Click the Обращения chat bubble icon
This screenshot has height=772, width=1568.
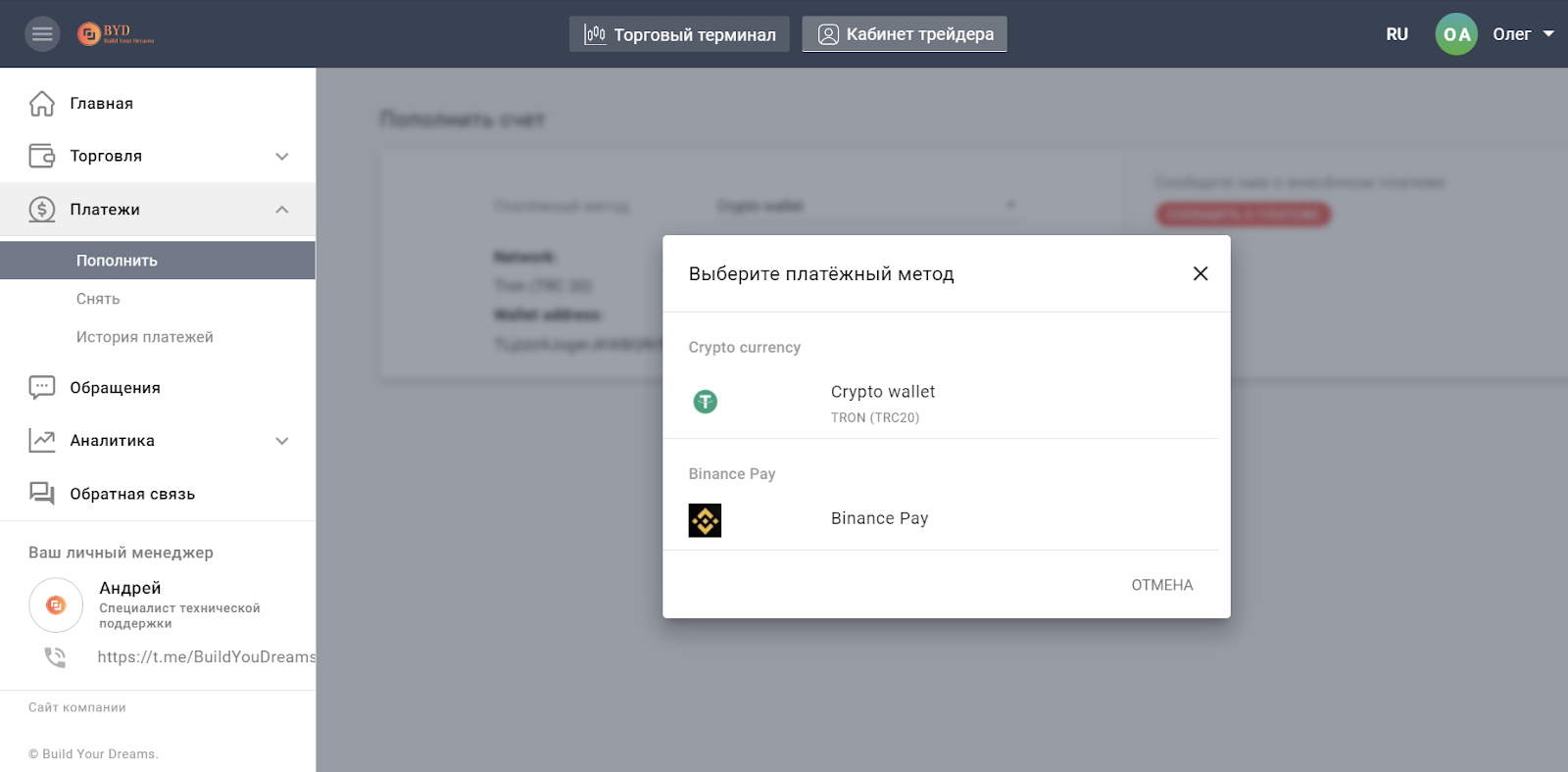click(x=42, y=388)
